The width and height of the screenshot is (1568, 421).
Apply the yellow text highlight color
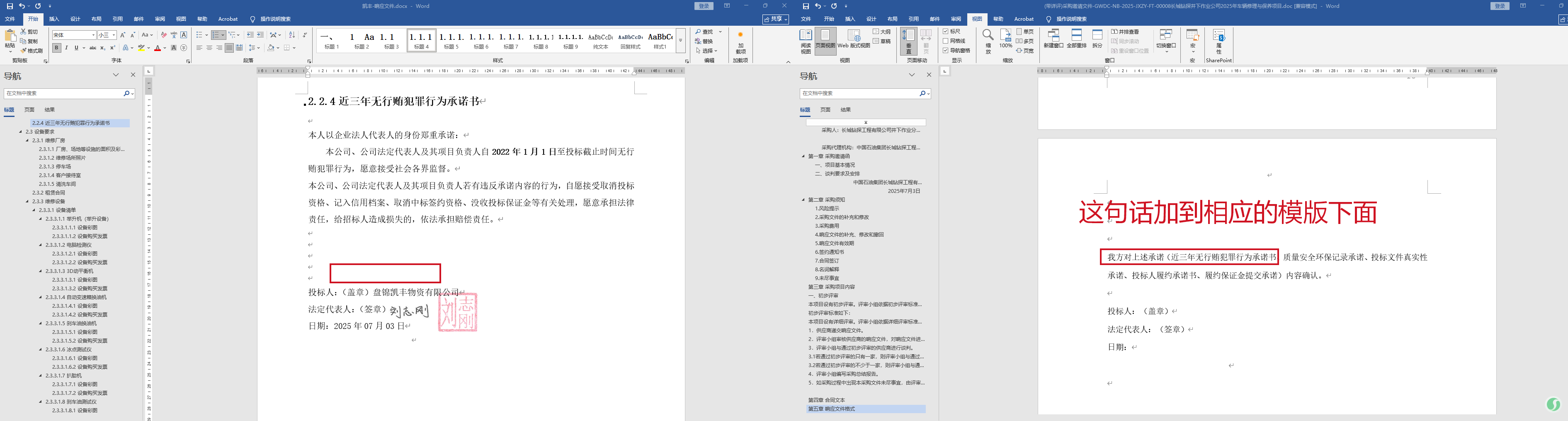[x=142, y=48]
